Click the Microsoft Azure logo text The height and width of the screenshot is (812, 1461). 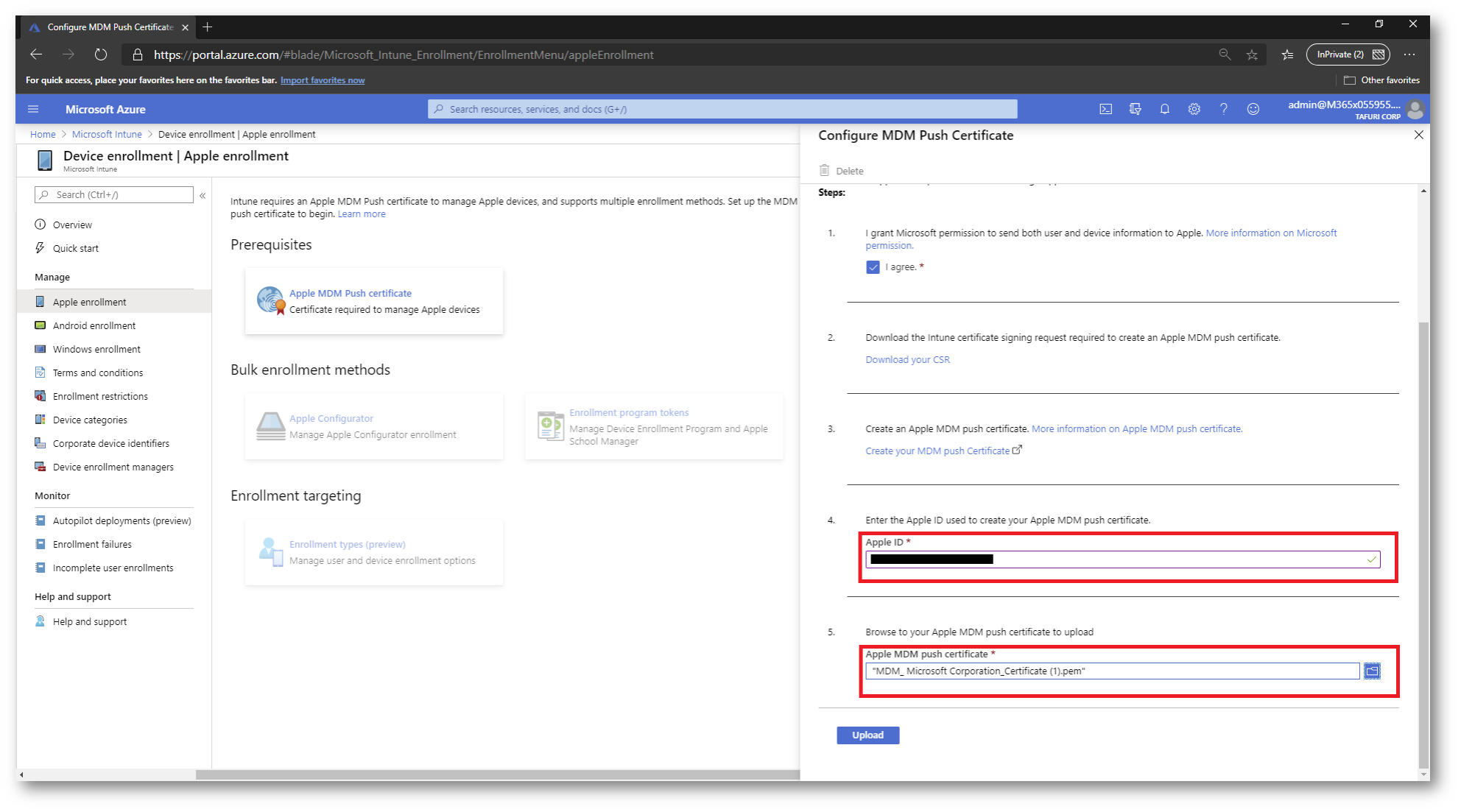[105, 109]
